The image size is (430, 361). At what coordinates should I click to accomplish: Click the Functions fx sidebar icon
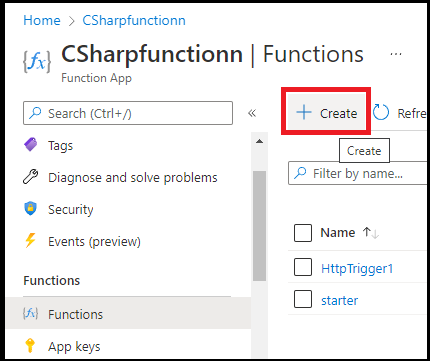(x=30, y=313)
